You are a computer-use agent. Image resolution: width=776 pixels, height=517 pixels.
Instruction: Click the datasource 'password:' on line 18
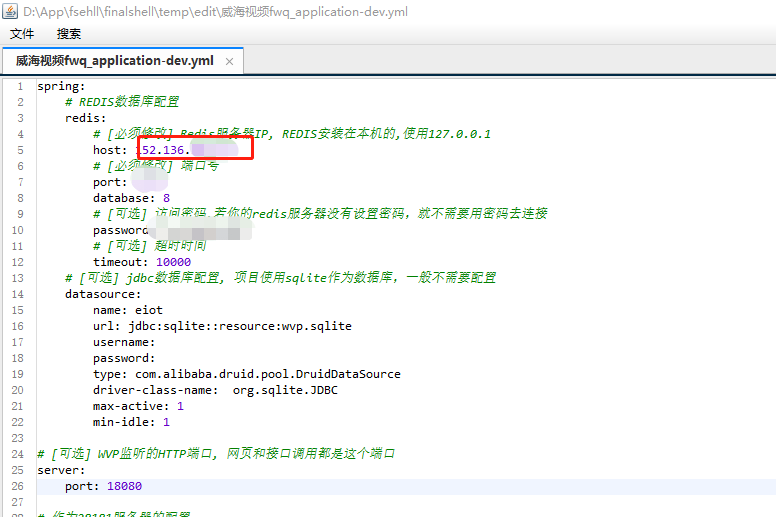pos(124,358)
